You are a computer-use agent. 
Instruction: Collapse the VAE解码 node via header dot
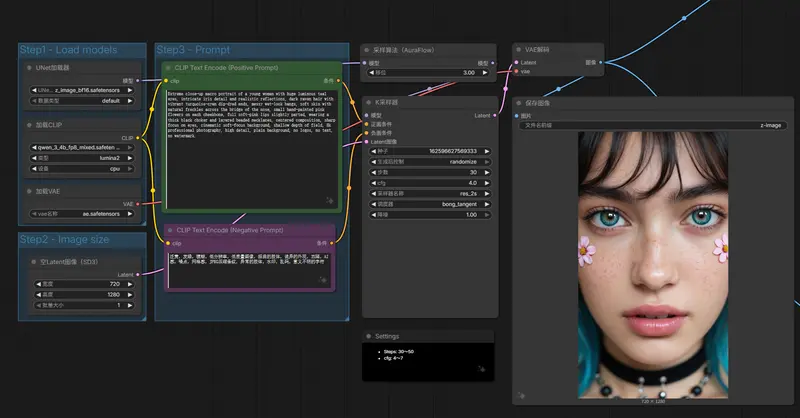(520, 49)
